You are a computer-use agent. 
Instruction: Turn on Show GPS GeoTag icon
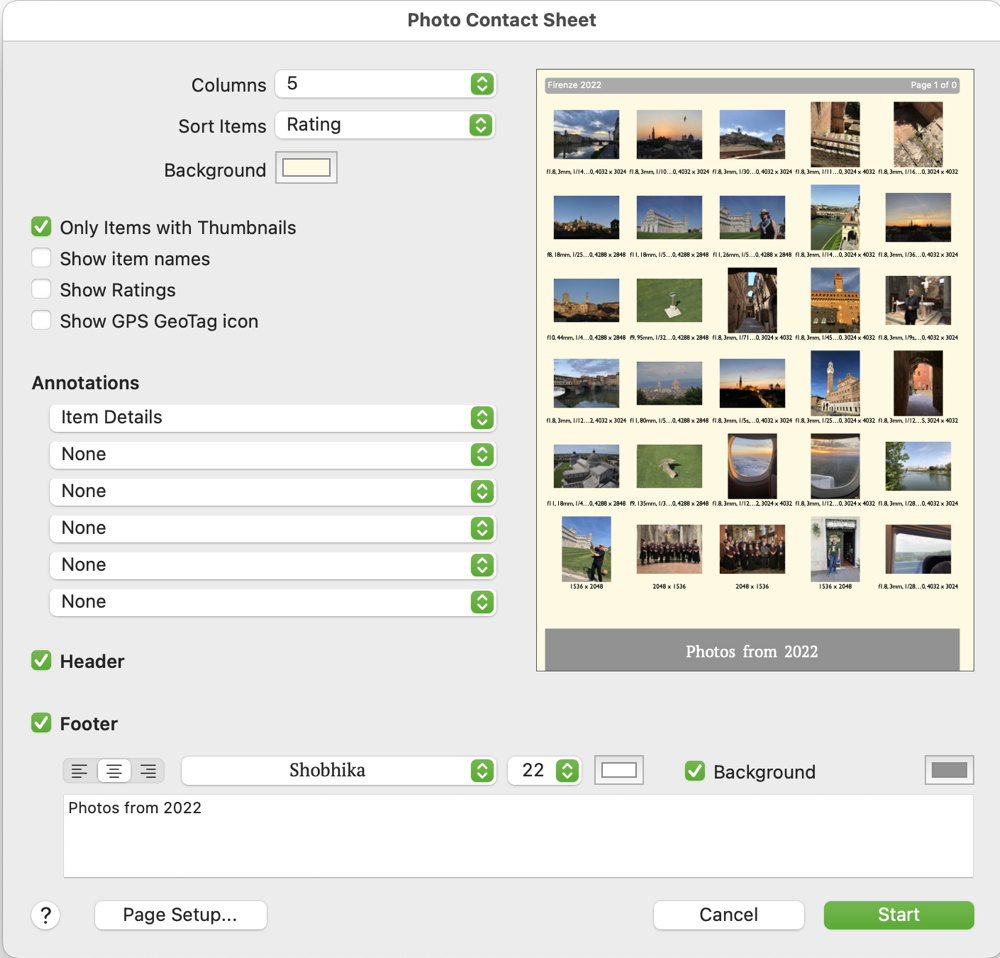41,321
